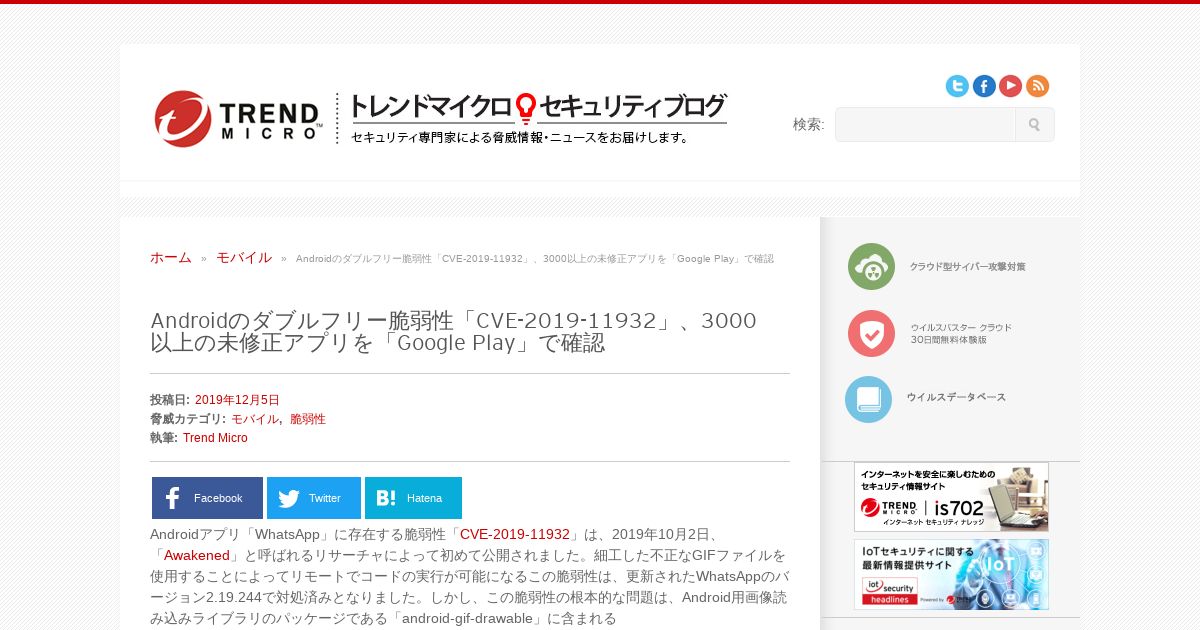Viewport: 1200px width, 630px height.
Task: Click the 検索 label text
Action: click(808, 124)
